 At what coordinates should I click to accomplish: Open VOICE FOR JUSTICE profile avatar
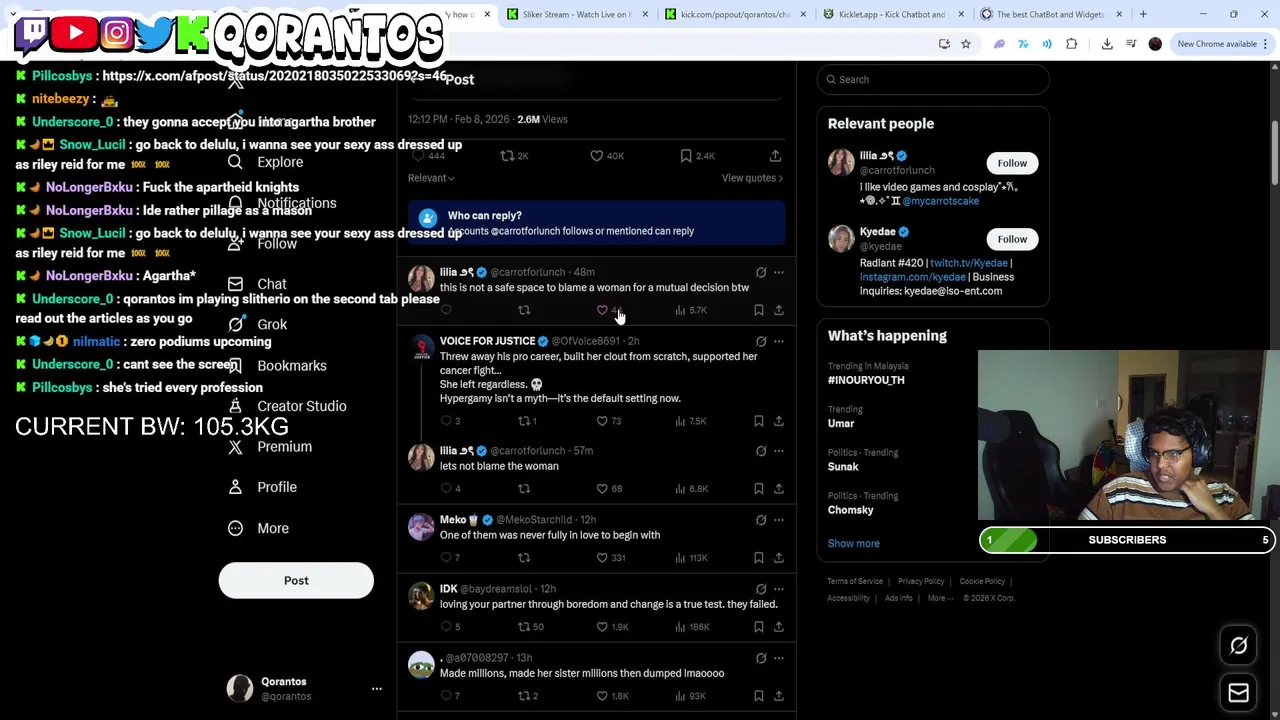(421, 348)
